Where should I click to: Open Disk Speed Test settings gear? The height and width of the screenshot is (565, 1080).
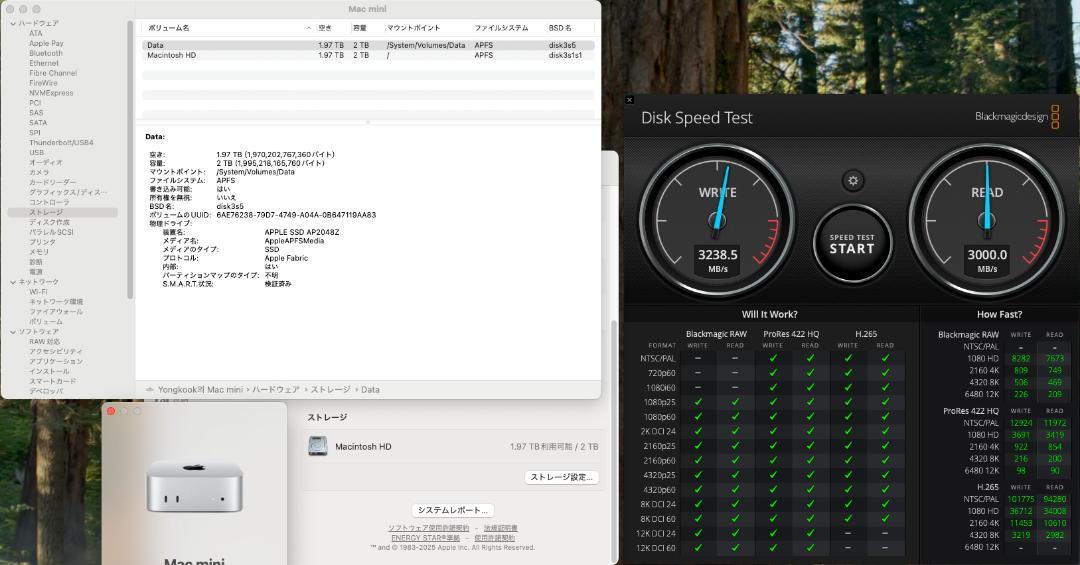(x=853, y=181)
